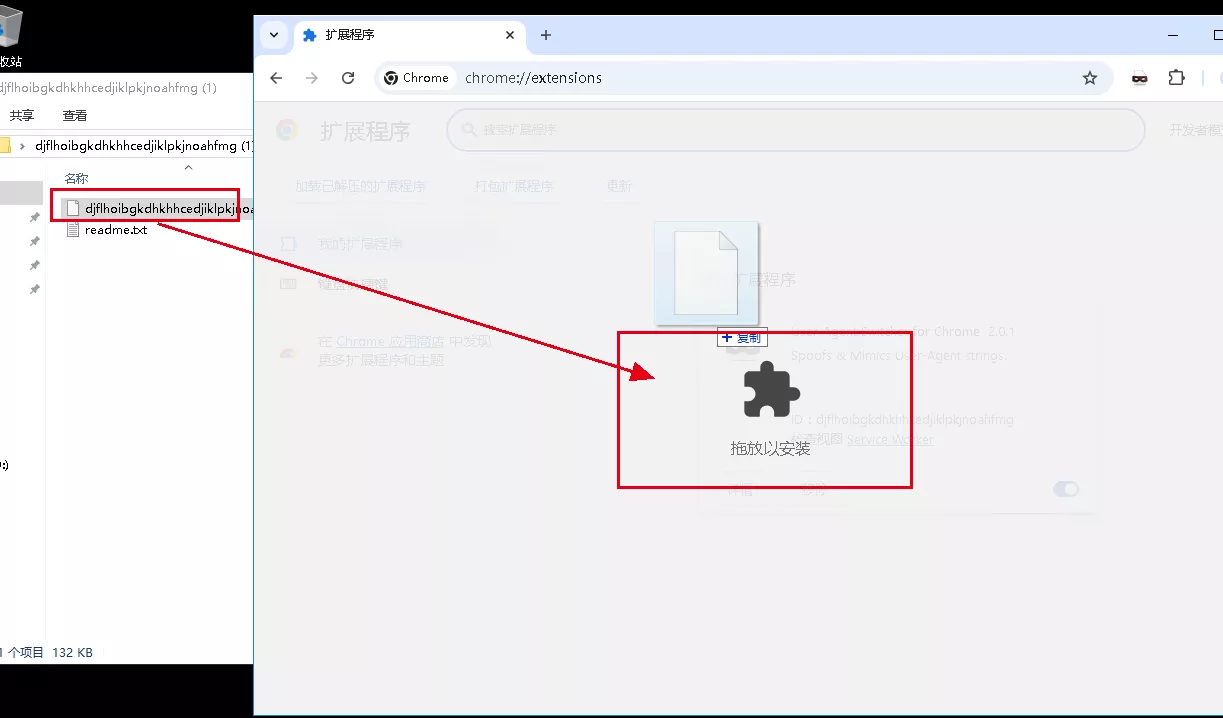Screen dimensions: 1223x718
Task: Close the 扩展程序 tab
Action: 510,35
